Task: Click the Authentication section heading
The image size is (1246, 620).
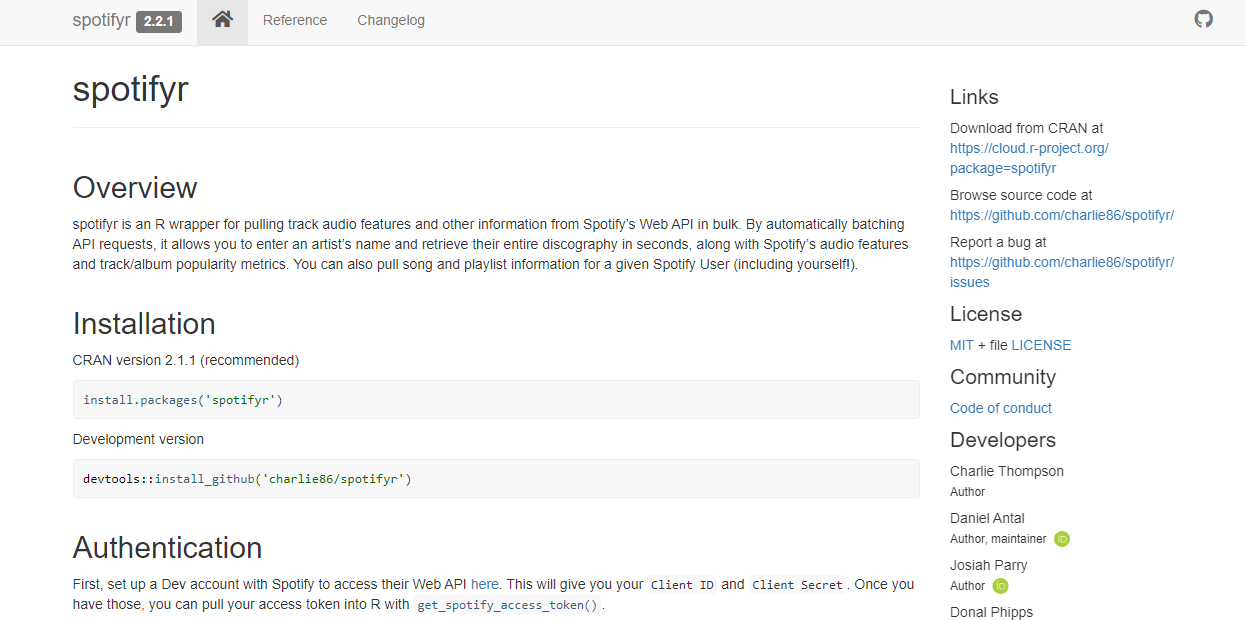Action: 167,548
